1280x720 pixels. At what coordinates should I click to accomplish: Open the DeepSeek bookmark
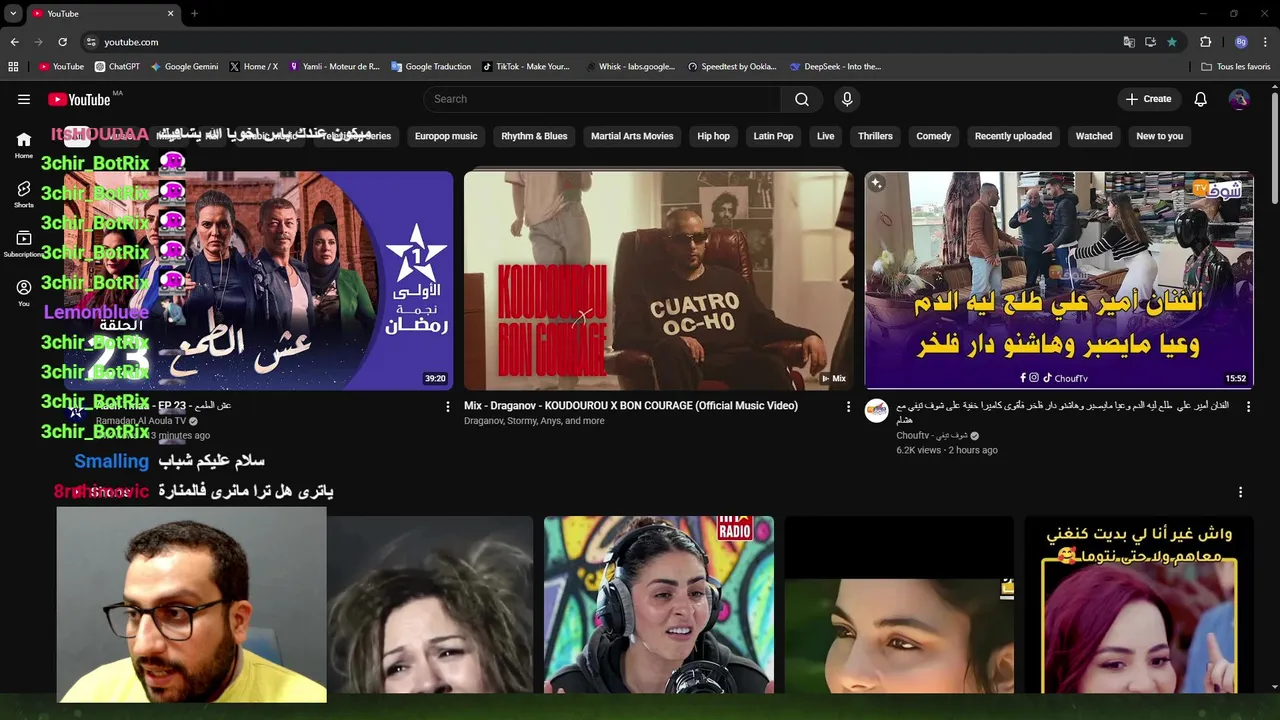coord(835,67)
